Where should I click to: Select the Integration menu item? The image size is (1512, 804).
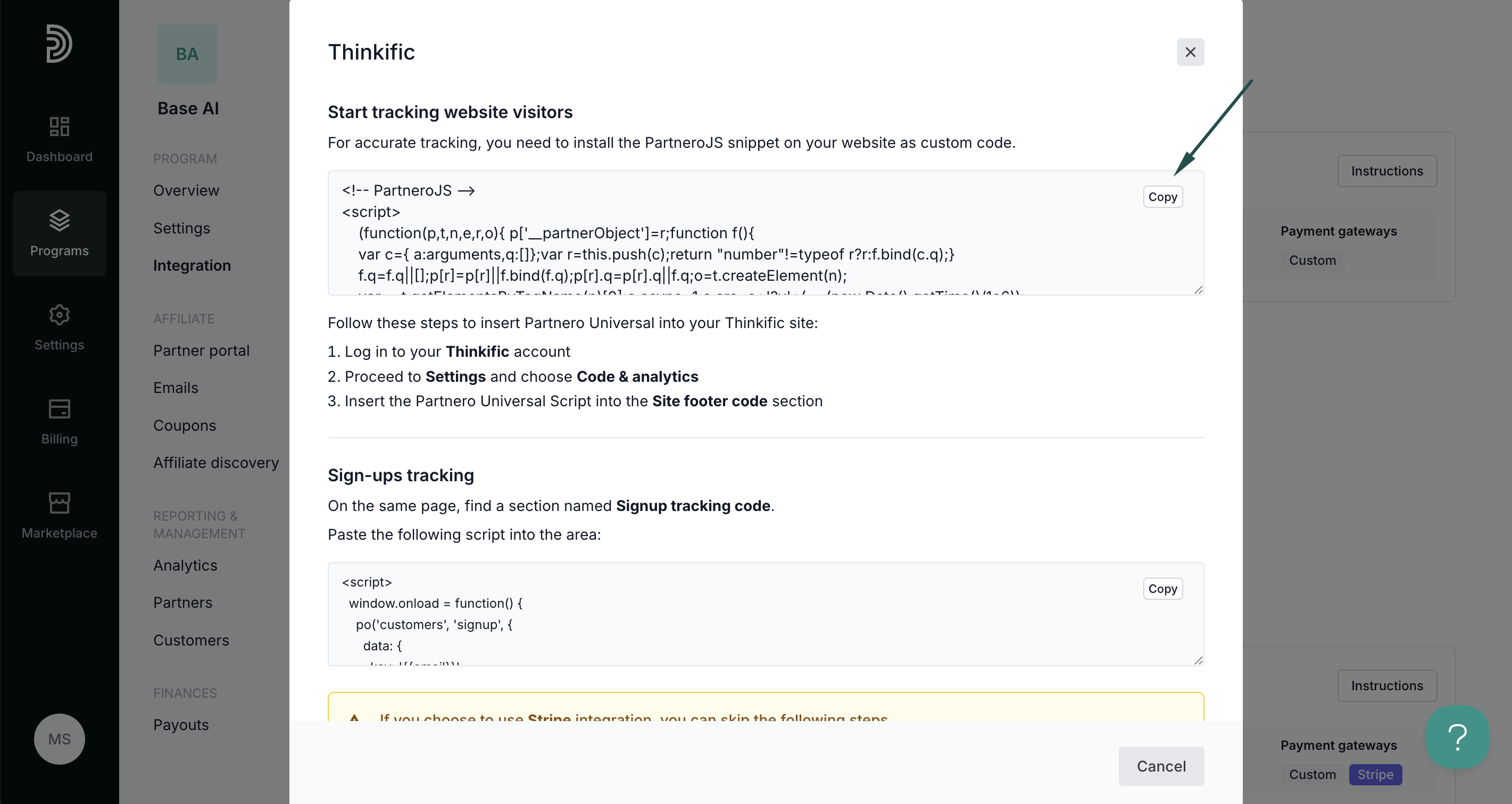192,265
